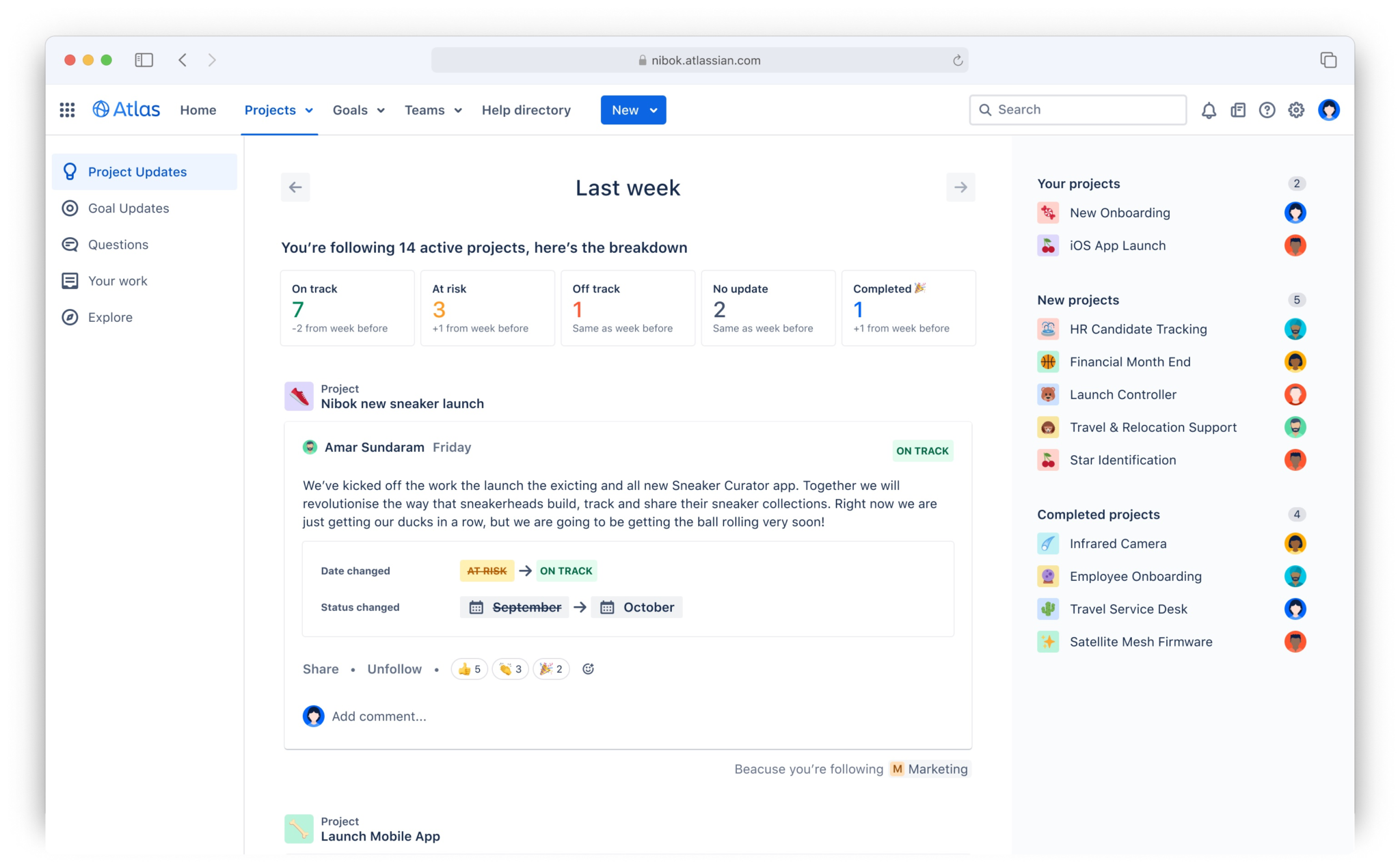This screenshot has width=1400, height=868.
Task: Click the settings gear icon
Action: pyautogui.click(x=1296, y=110)
